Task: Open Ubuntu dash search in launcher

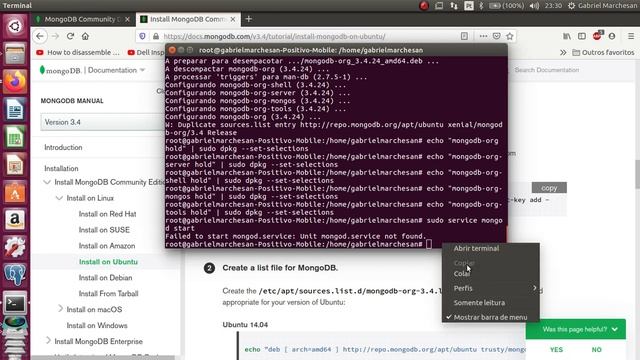Action: [15, 27]
